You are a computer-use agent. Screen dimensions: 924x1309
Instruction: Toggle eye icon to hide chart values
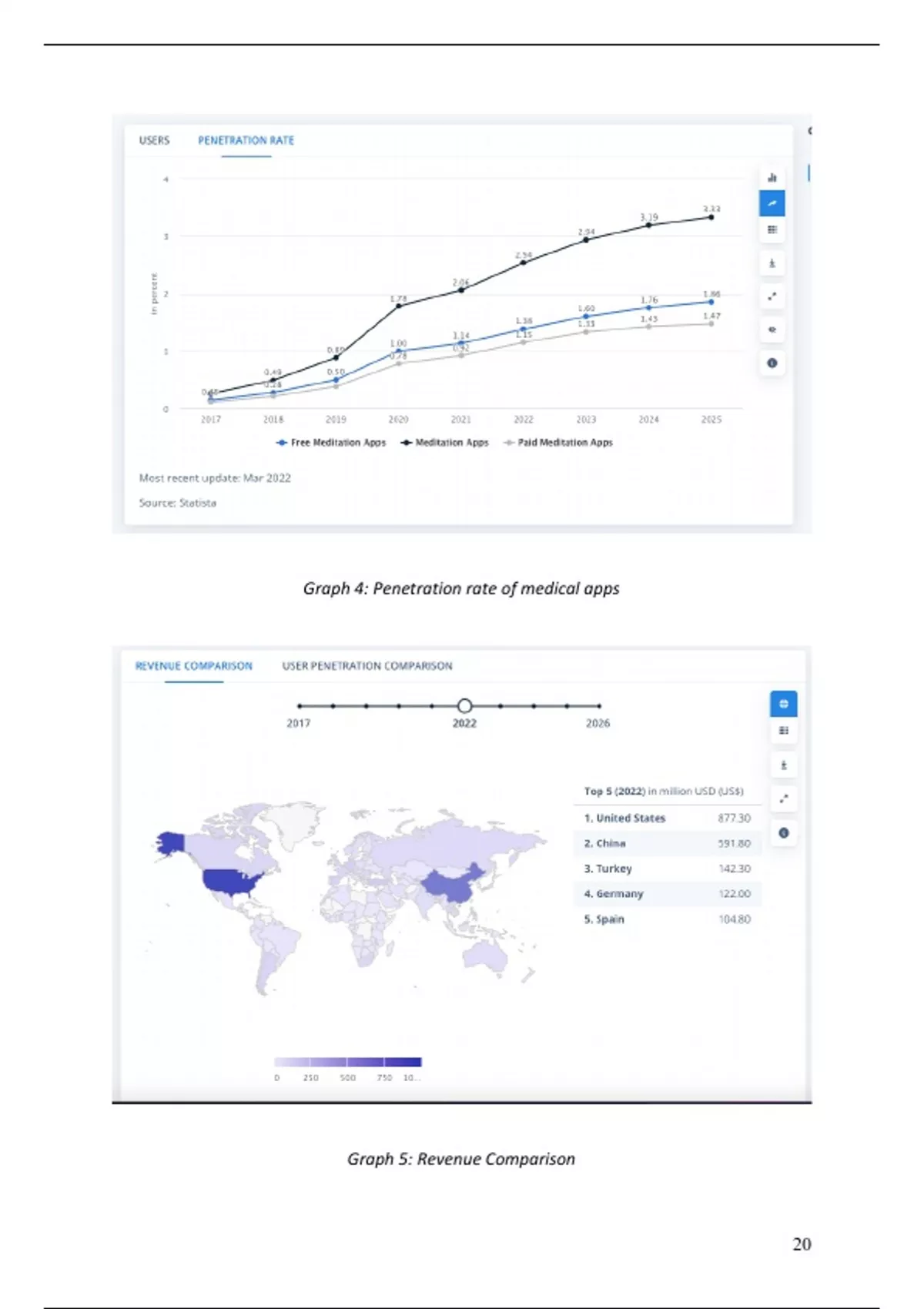[x=772, y=330]
